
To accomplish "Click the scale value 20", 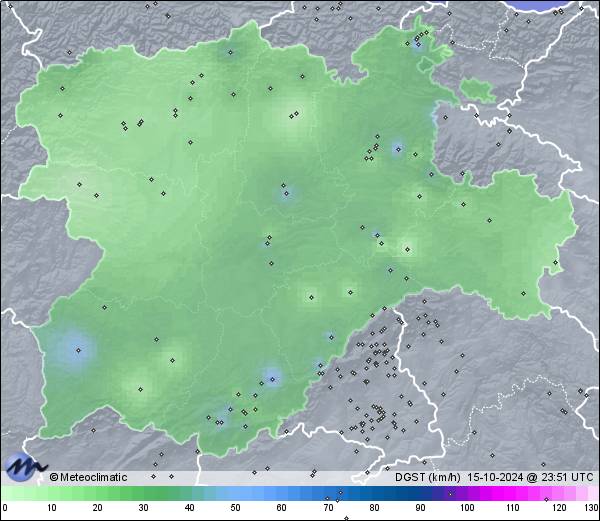I will click(98, 508).
